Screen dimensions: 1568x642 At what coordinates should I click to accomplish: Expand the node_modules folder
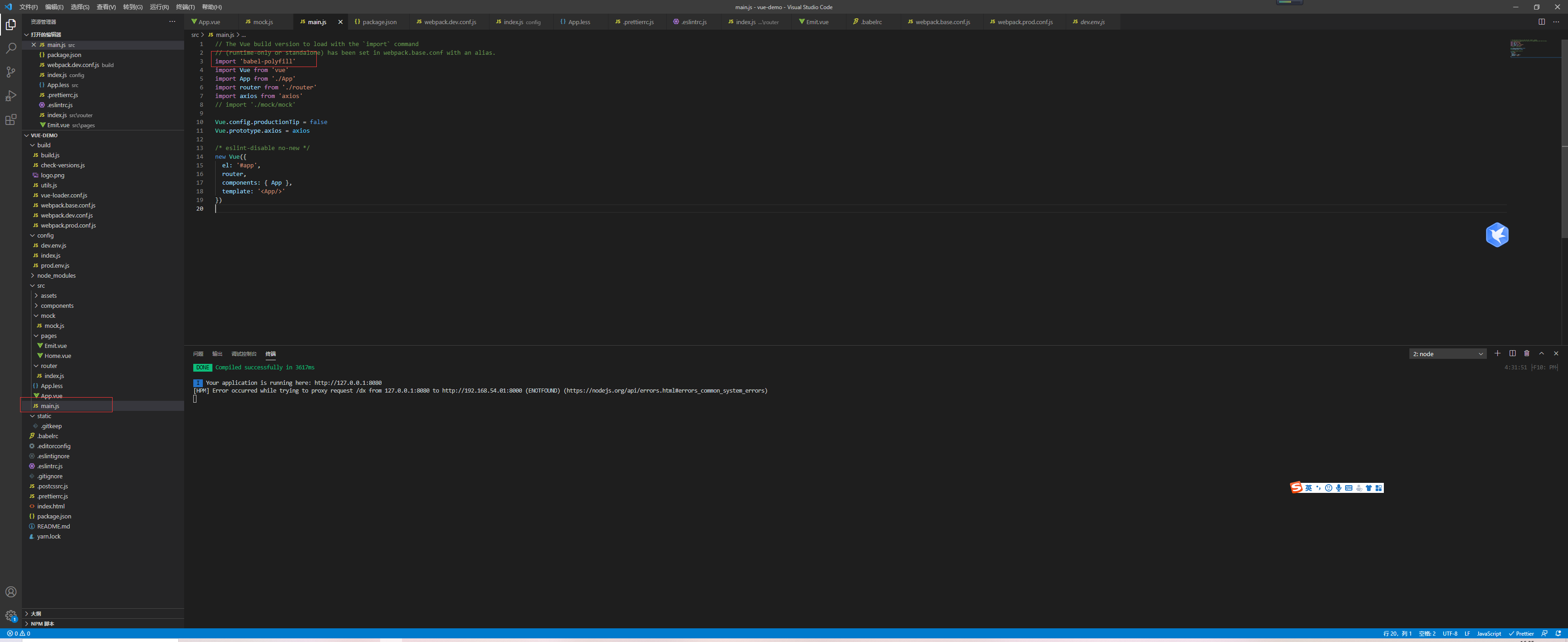pos(56,275)
